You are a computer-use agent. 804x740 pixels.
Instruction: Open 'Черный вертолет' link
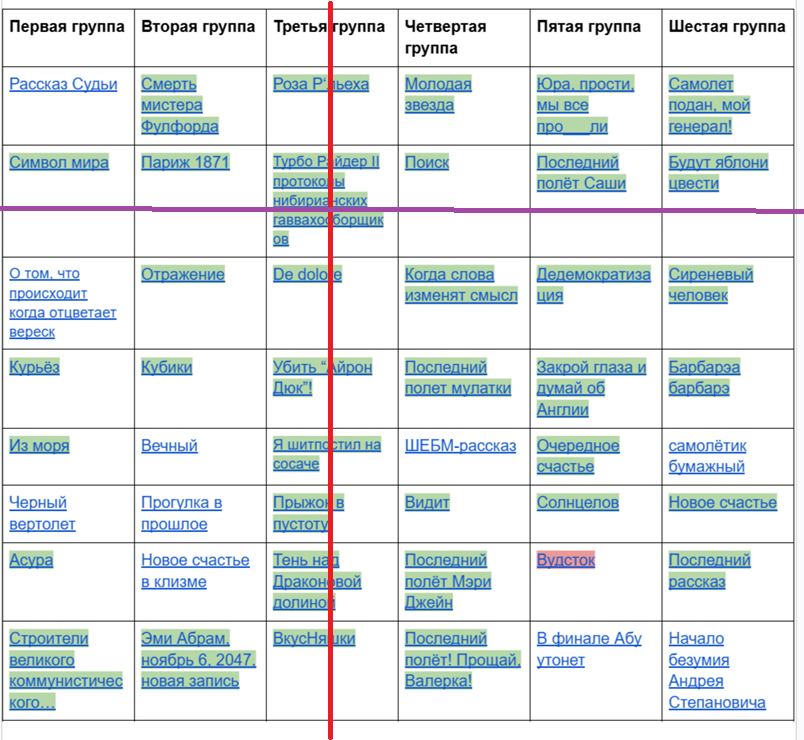[42, 513]
